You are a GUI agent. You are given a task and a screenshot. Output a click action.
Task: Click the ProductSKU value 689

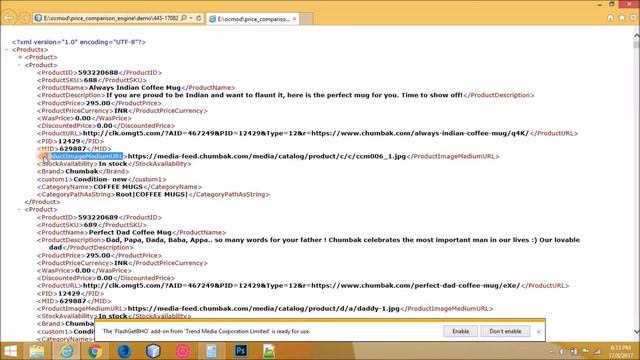point(91,225)
